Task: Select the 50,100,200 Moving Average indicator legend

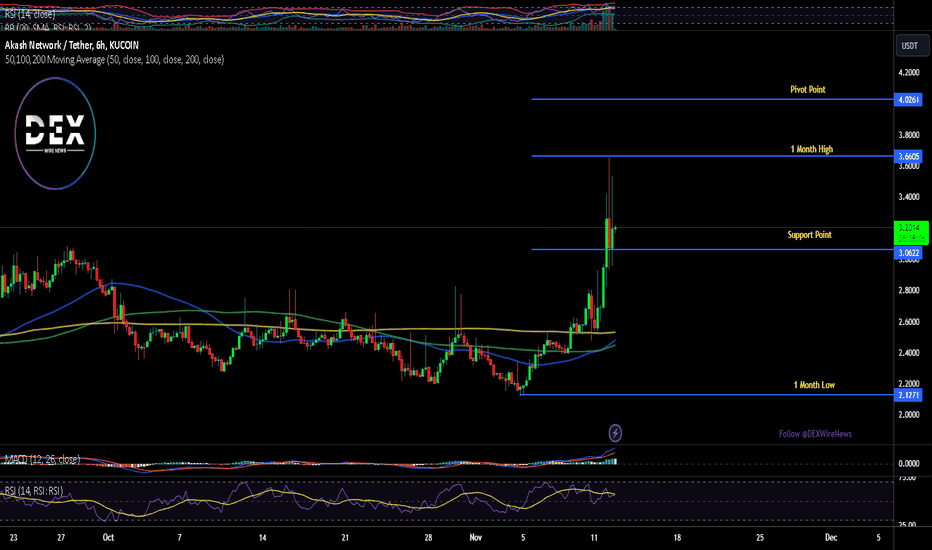Action: coord(115,59)
